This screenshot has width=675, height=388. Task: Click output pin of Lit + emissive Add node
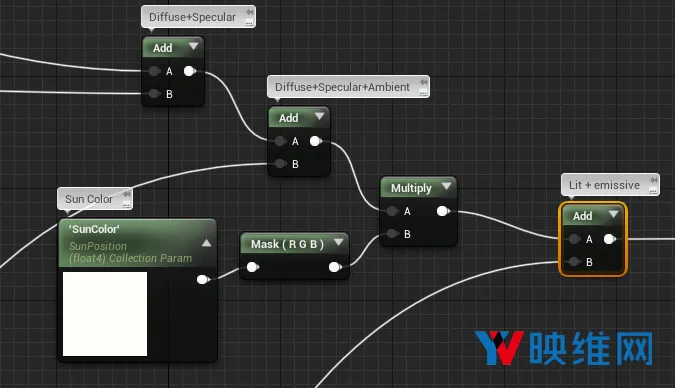(x=610, y=239)
